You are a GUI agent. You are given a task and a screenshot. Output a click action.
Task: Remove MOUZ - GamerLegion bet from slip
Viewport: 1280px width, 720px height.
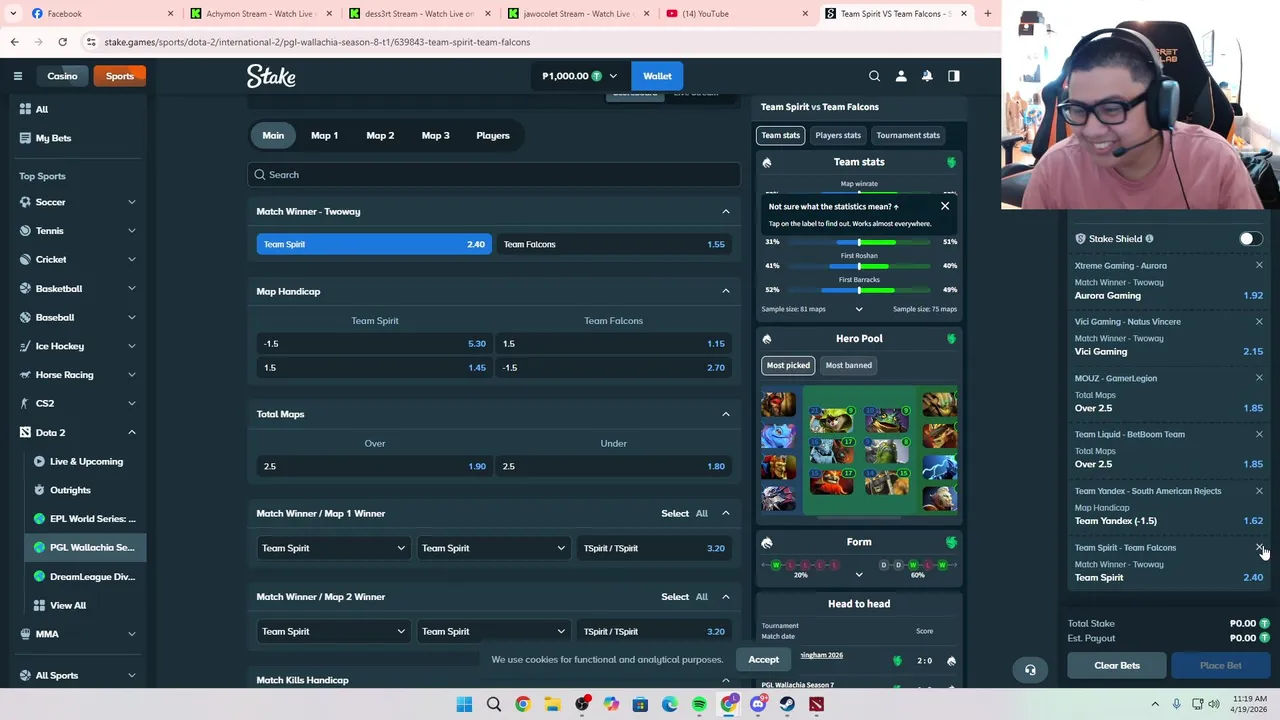point(1259,378)
